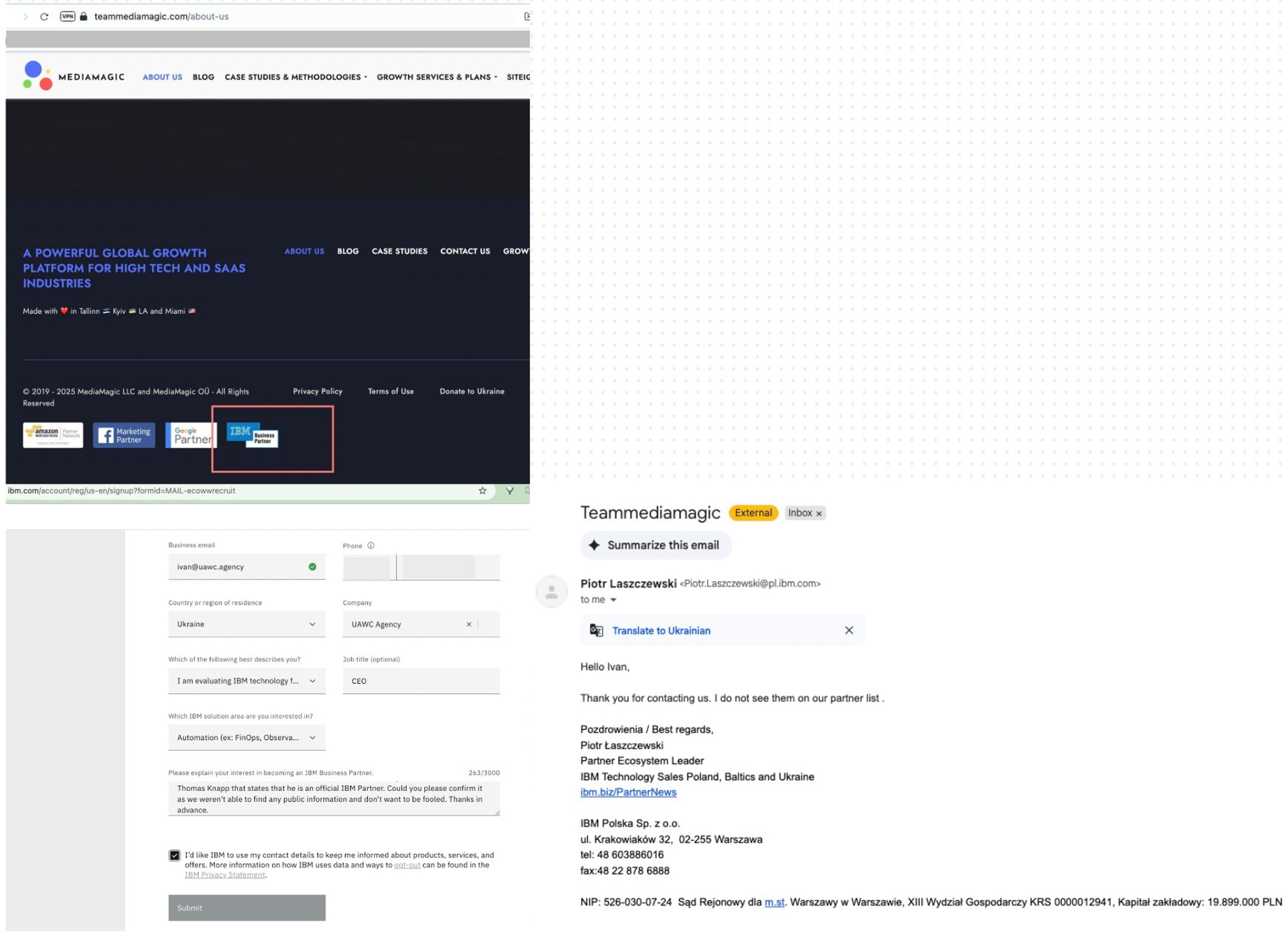
Task: Open the IBM solution area dropdown
Action: click(x=247, y=738)
